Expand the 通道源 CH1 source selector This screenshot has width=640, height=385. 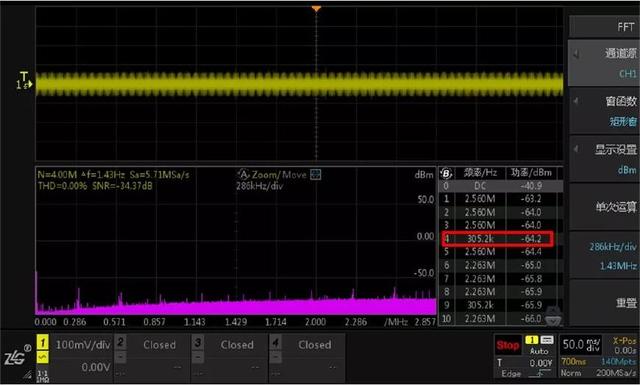pyautogui.click(x=604, y=63)
